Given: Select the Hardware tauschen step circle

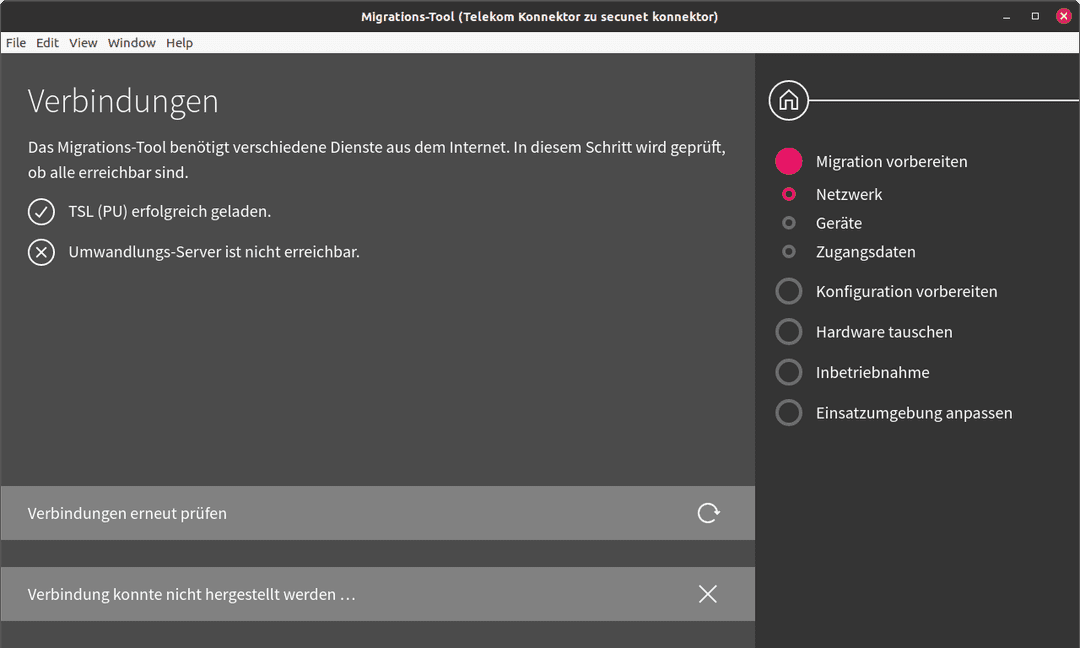Looking at the screenshot, I should 789,332.
